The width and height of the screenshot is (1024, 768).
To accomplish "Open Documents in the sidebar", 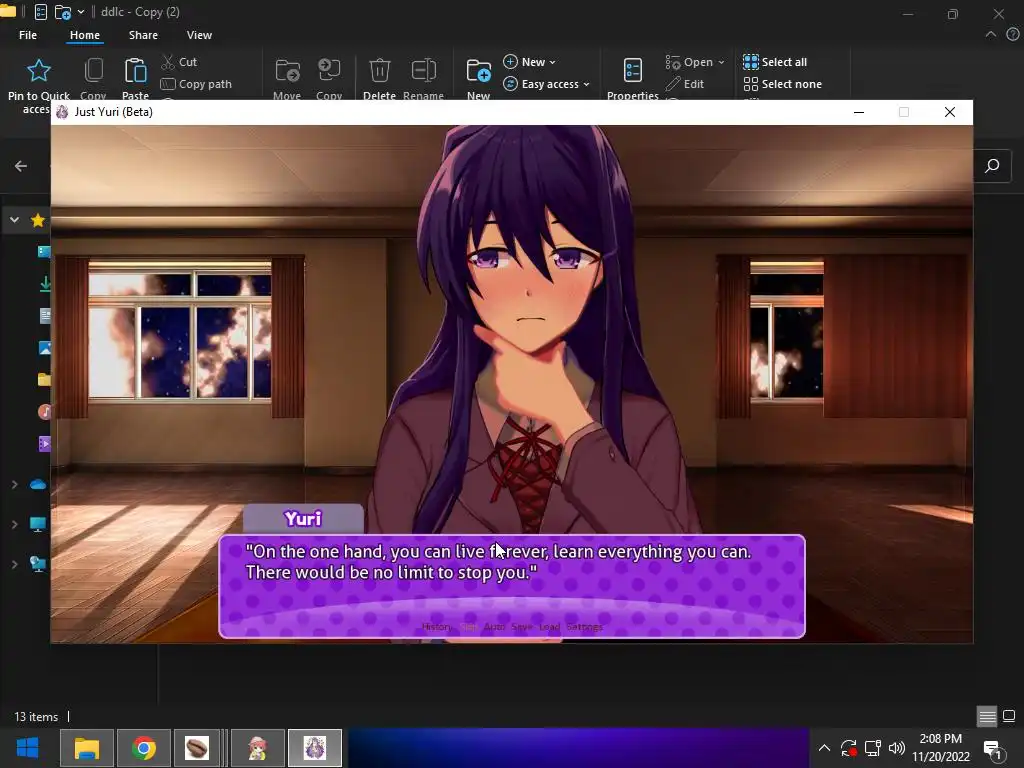I will 44,316.
